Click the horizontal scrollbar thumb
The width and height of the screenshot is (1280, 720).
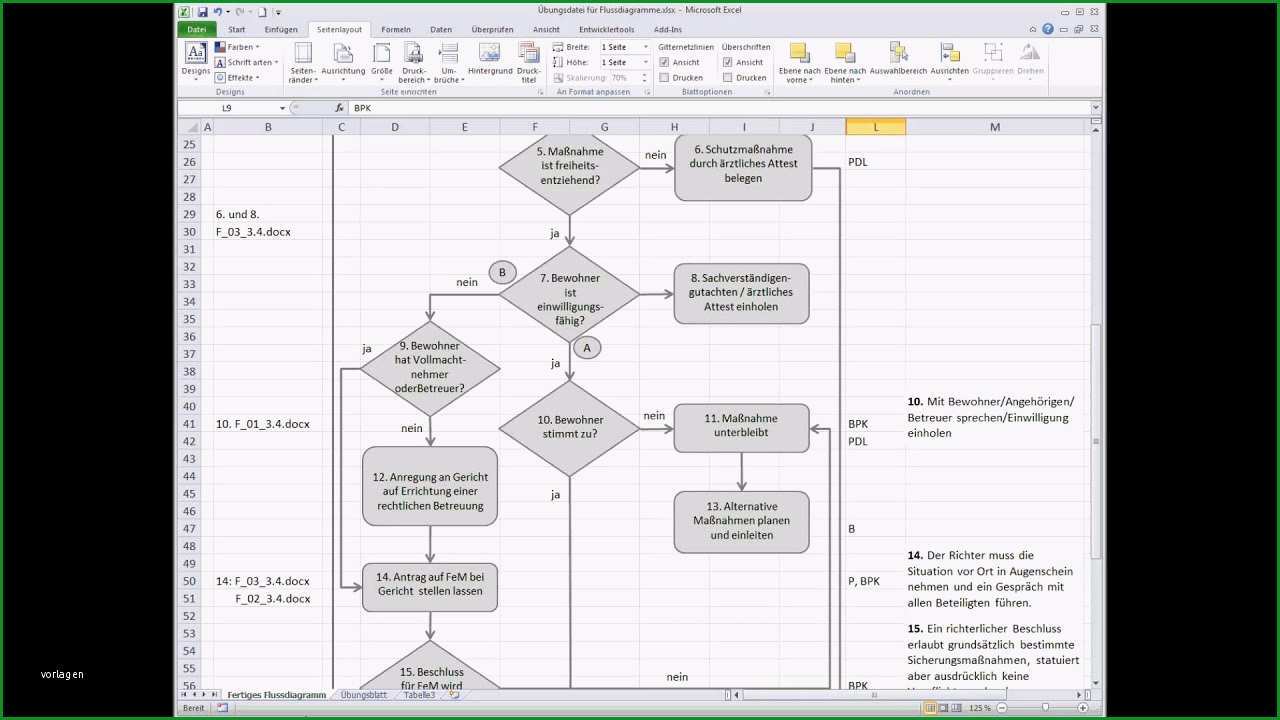tap(873, 694)
